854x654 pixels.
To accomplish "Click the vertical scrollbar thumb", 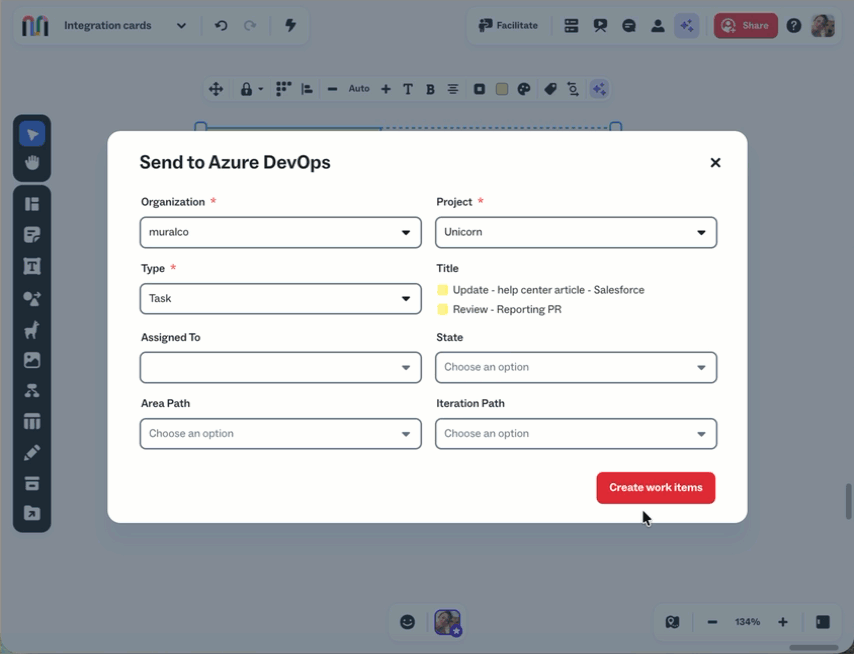I will click(x=849, y=501).
